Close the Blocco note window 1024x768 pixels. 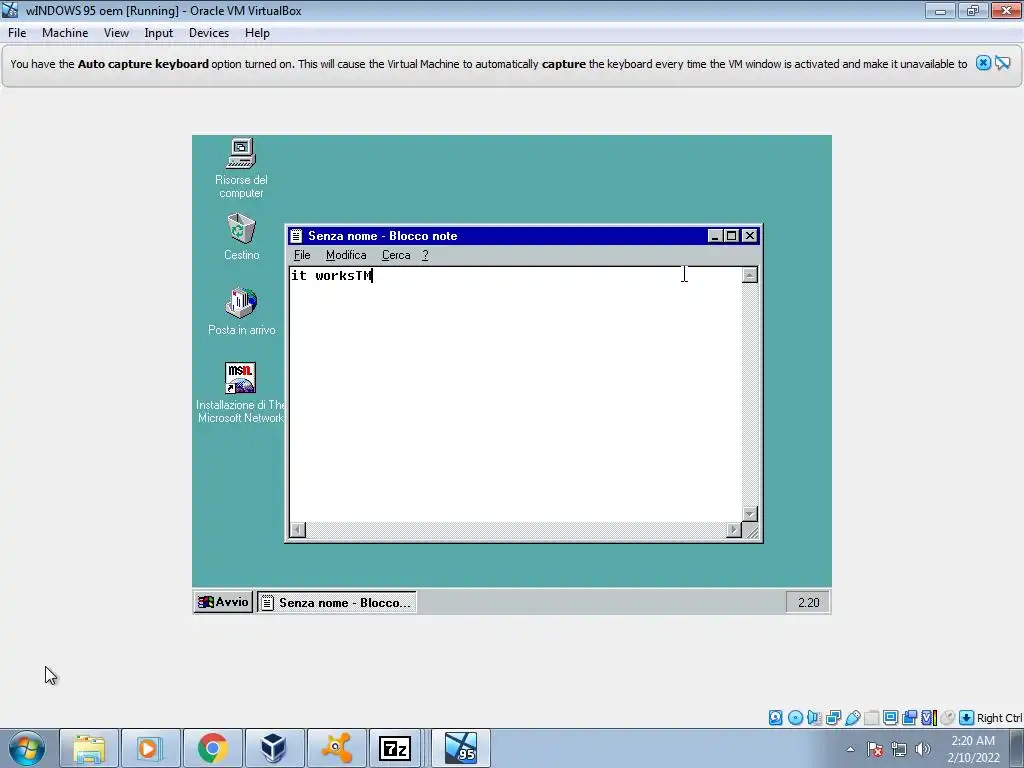coord(750,236)
